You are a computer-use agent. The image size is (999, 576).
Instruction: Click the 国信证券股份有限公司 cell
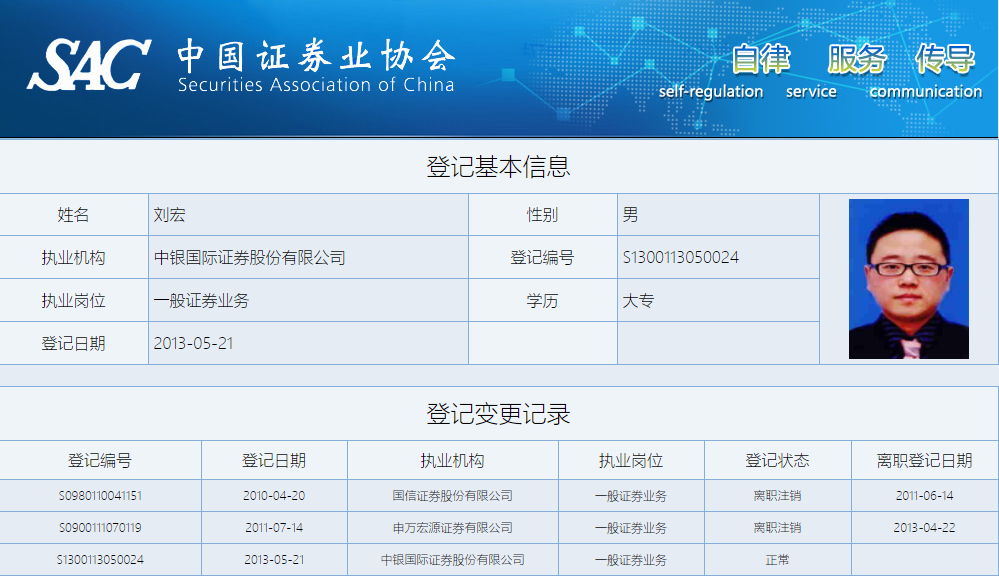(452, 496)
